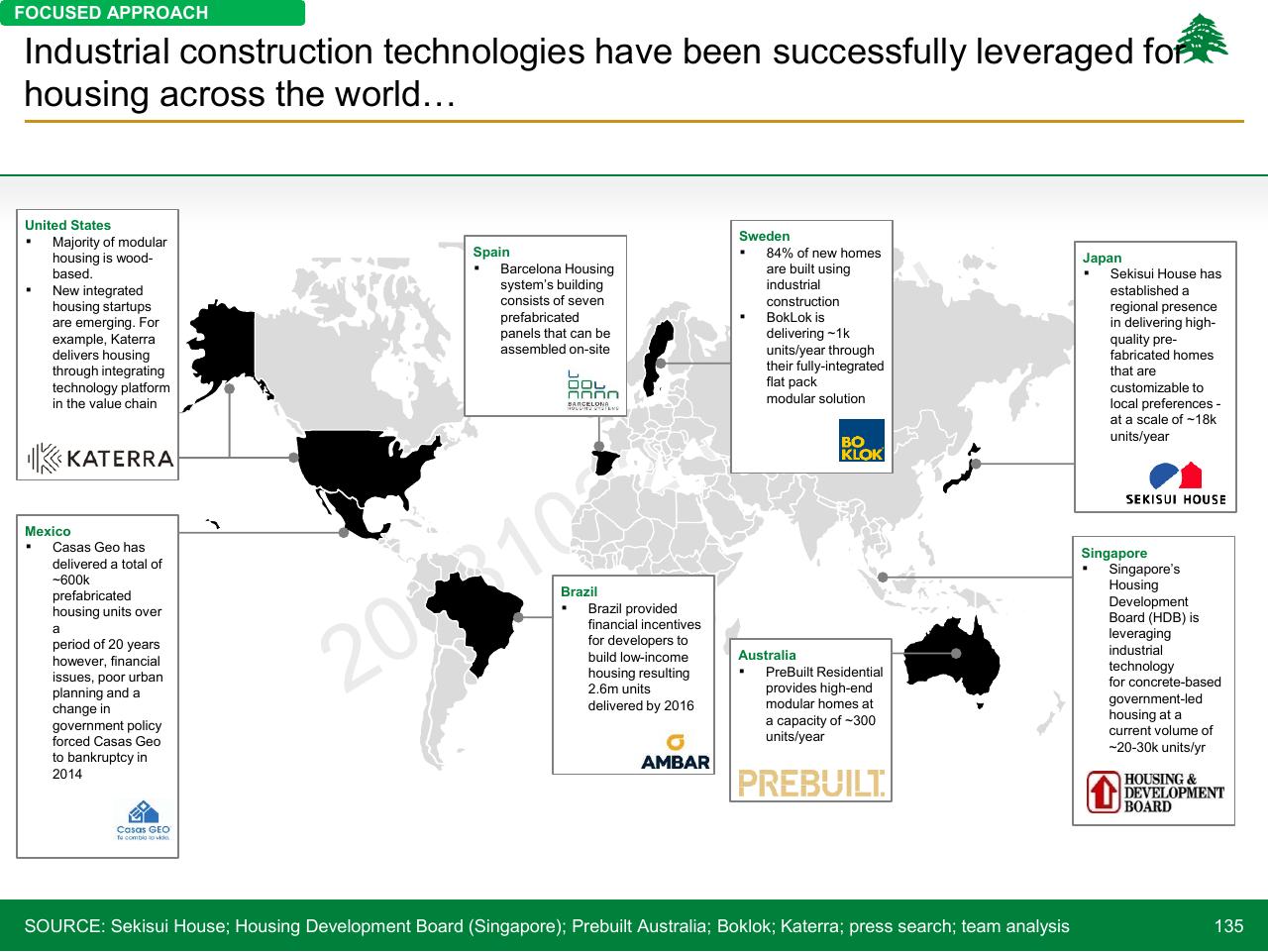
Task: Click the BoKlok logo
Action: (861, 440)
